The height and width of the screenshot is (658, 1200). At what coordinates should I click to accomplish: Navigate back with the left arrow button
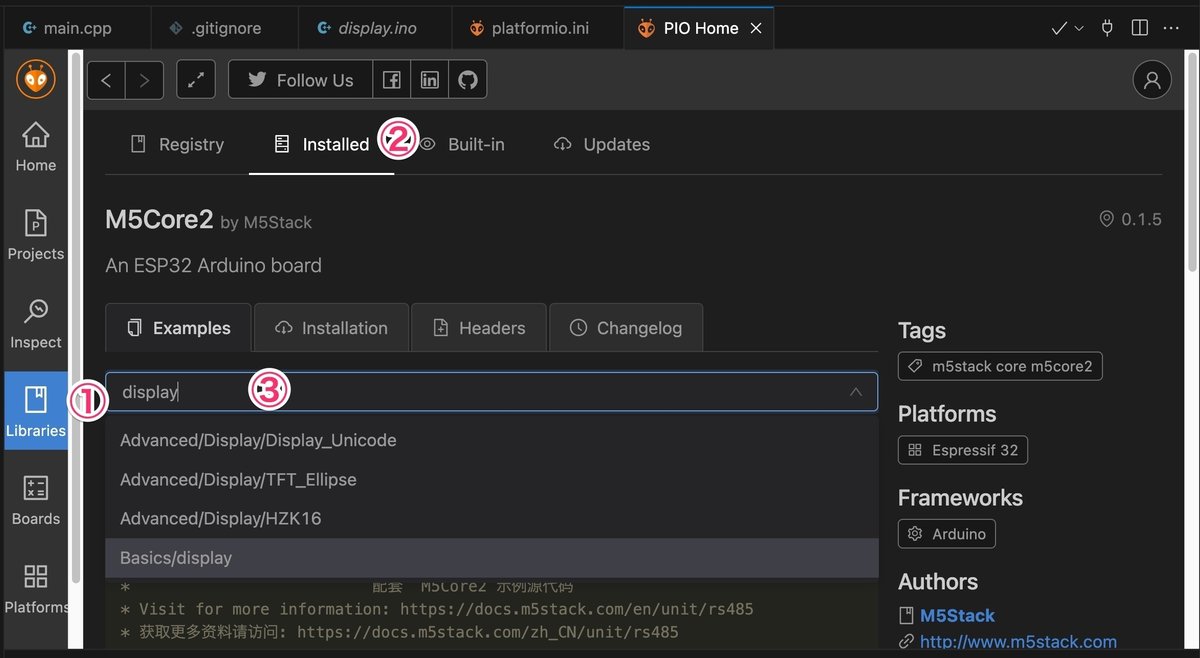click(106, 80)
